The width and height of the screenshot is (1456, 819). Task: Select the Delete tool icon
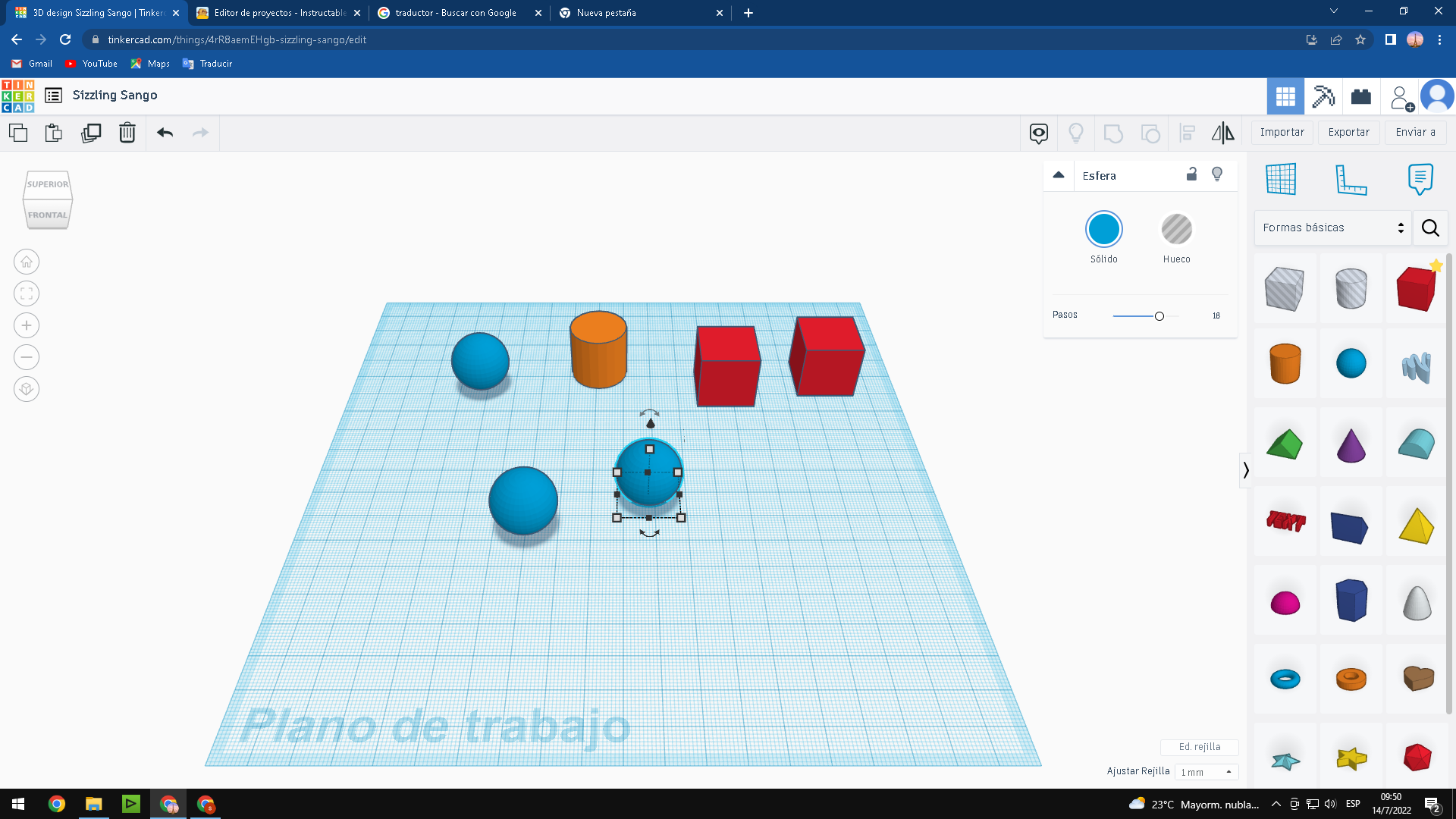click(x=127, y=132)
